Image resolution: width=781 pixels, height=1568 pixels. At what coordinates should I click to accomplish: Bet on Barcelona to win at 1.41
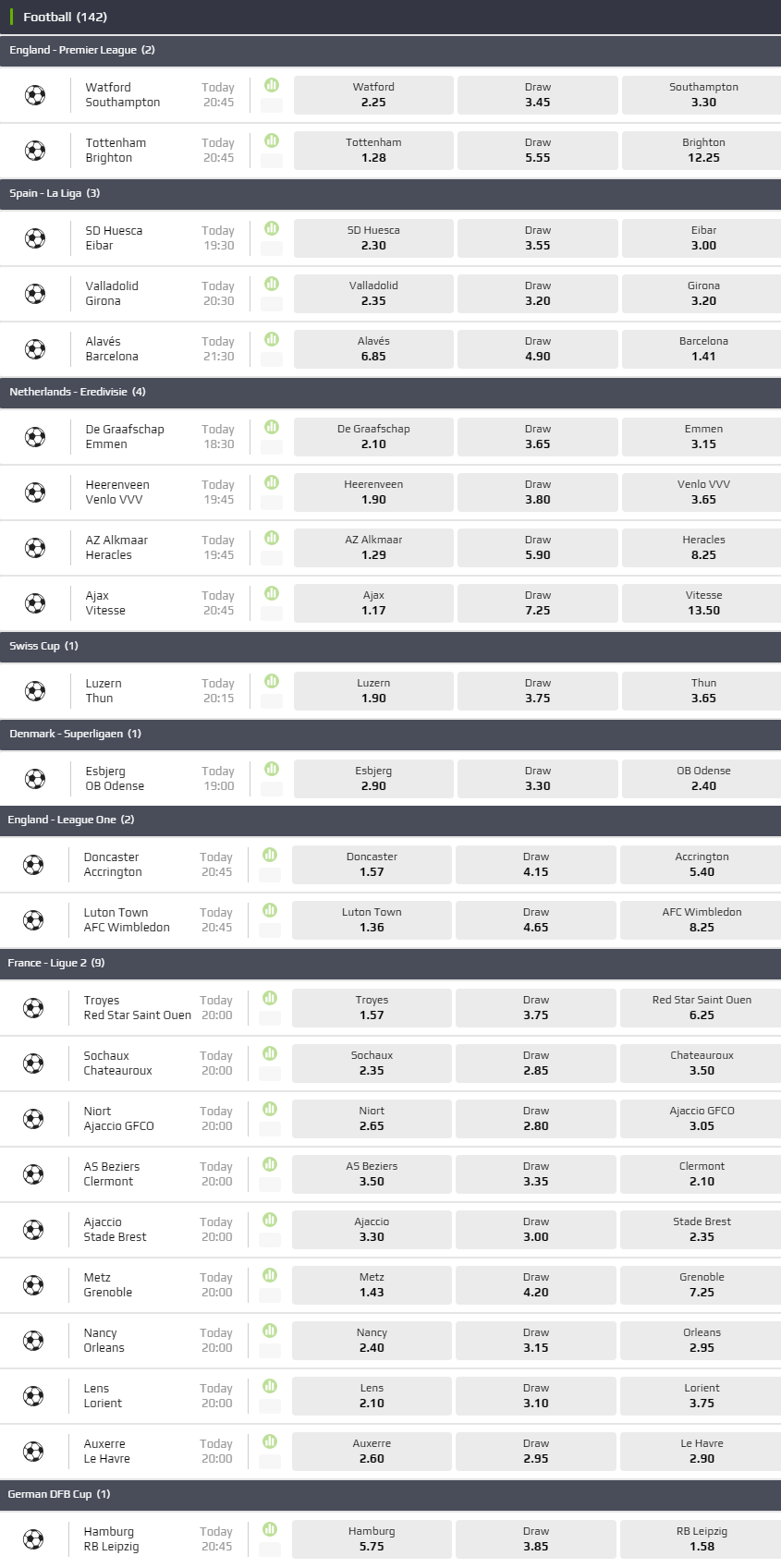702,348
